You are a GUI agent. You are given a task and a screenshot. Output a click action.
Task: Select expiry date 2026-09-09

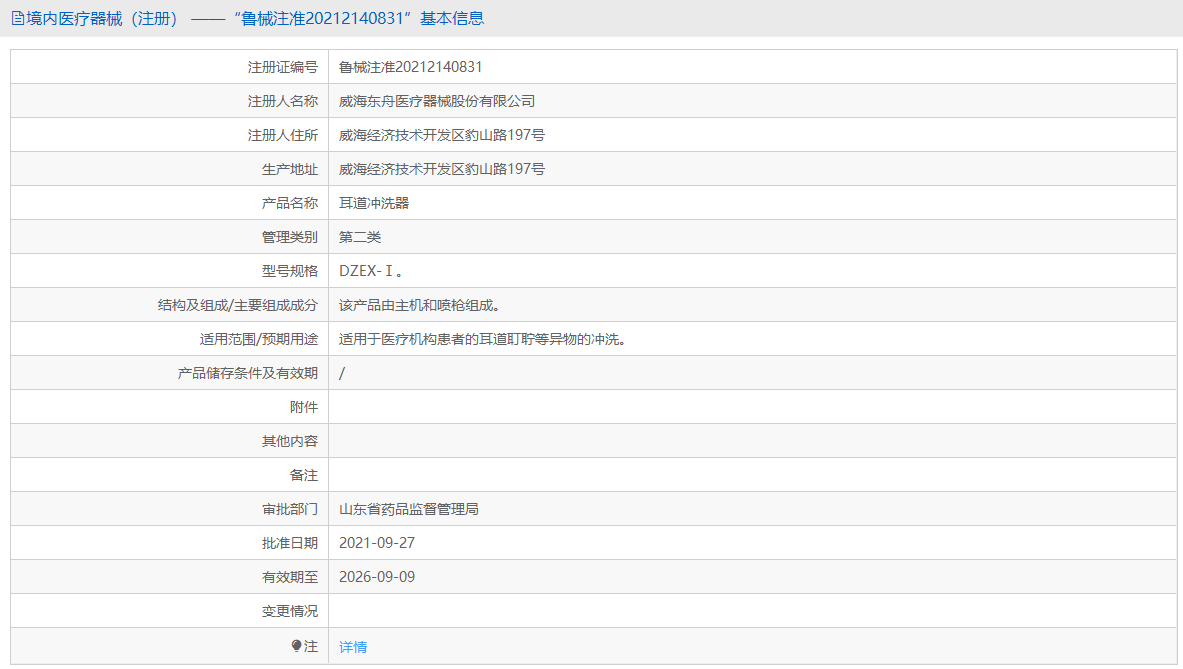(376, 577)
